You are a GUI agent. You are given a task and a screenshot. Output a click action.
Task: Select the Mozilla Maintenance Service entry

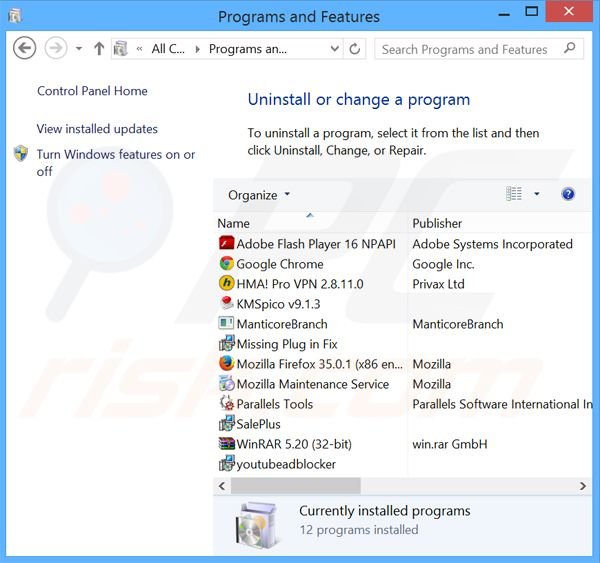coord(313,384)
